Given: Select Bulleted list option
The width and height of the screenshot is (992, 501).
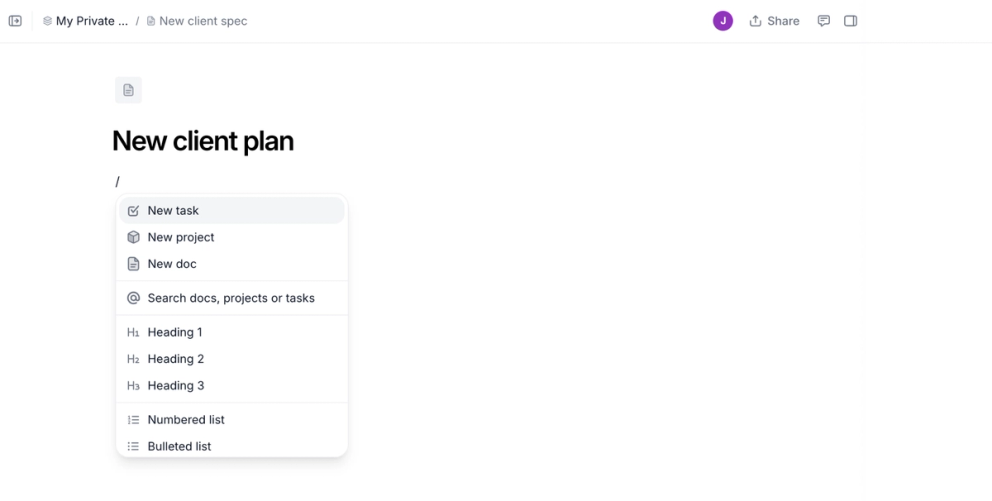Looking at the screenshot, I should [x=180, y=446].
